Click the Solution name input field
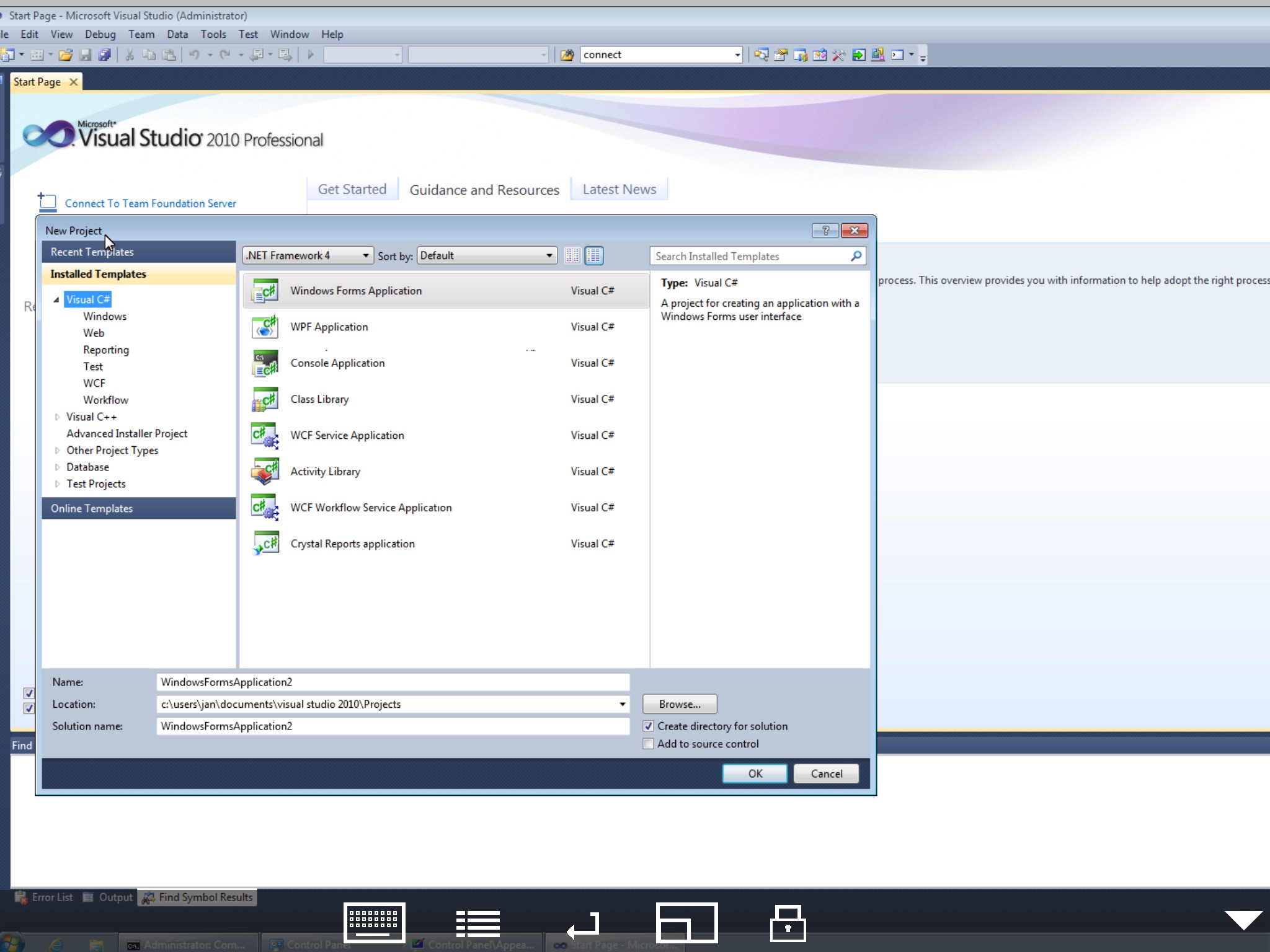Screen dimensions: 1270x952 tap(393, 726)
